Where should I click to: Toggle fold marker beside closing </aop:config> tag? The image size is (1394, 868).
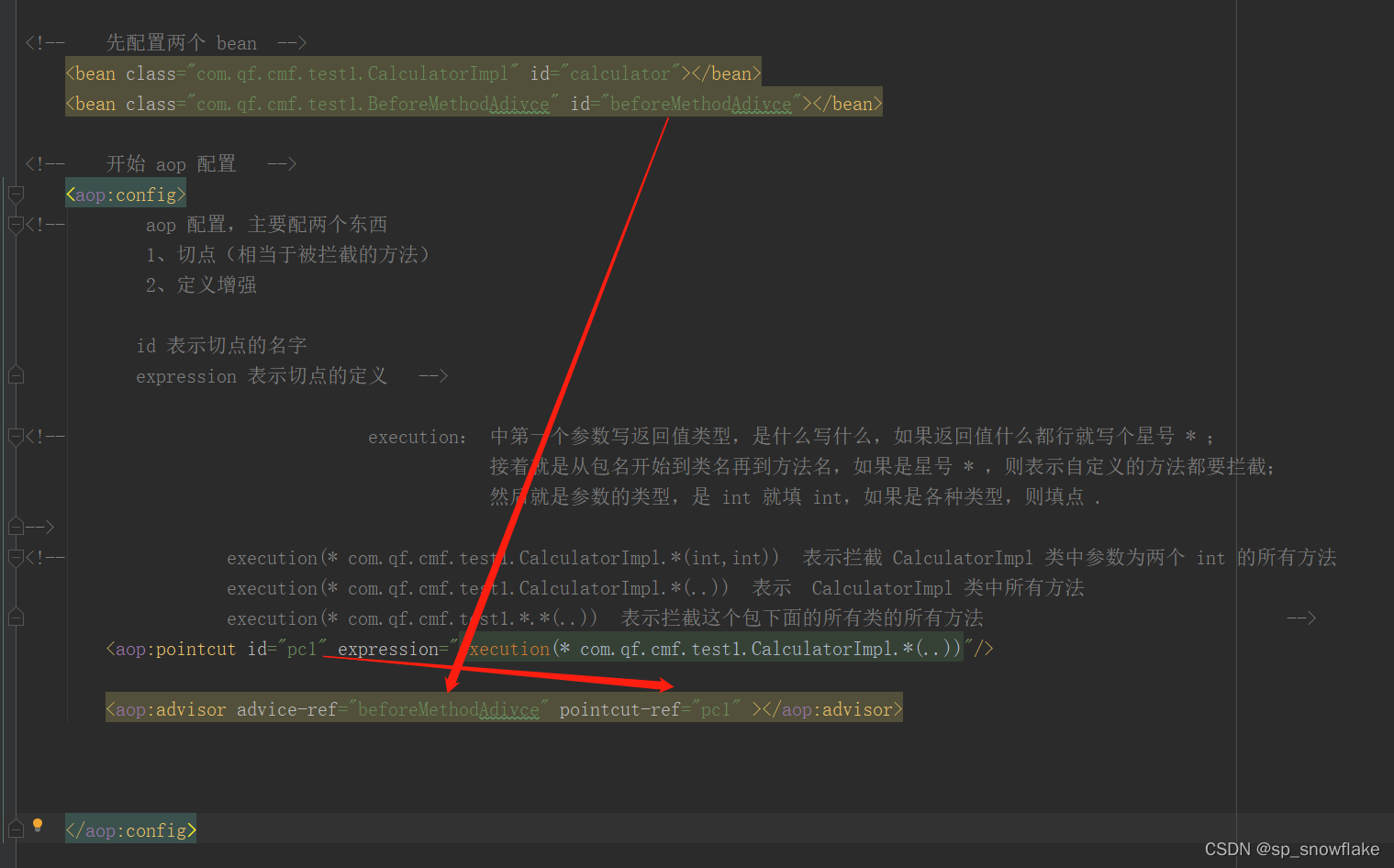tap(16, 830)
